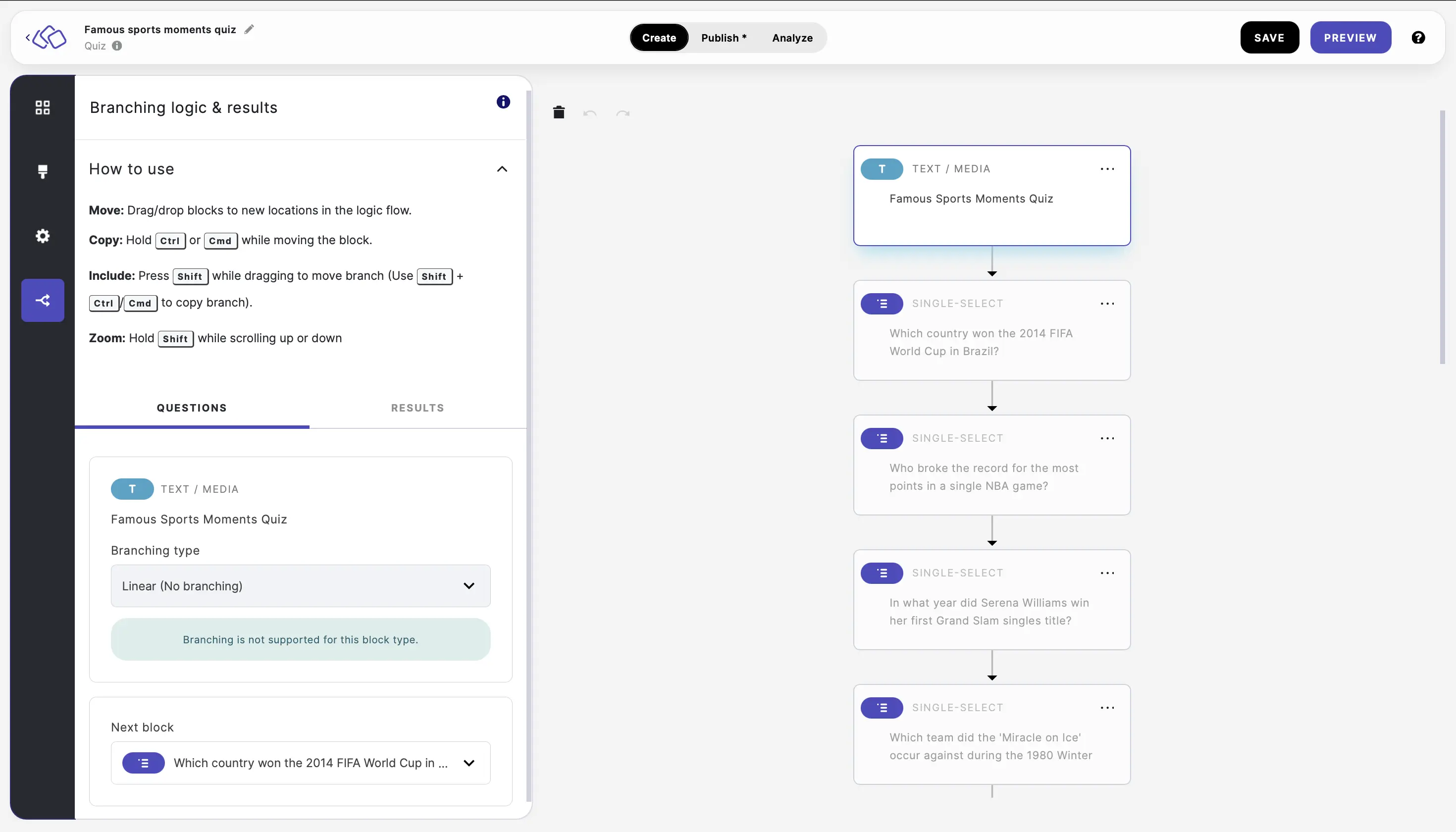Click the undo arrow icon
The width and height of the screenshot is (1456, 832).
(590, 114)
